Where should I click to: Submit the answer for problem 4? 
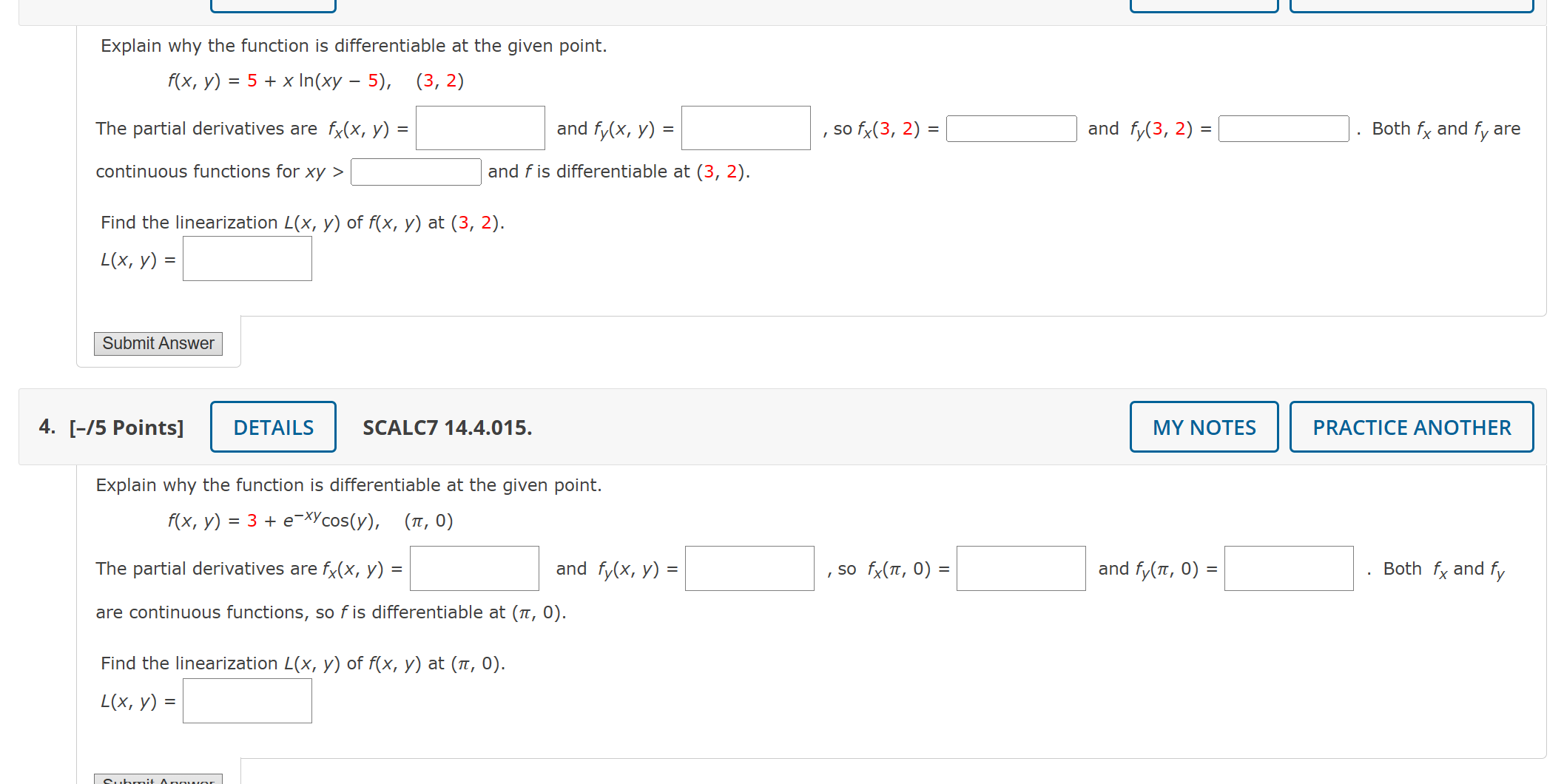pyautogui.click(x=157, y=779)
